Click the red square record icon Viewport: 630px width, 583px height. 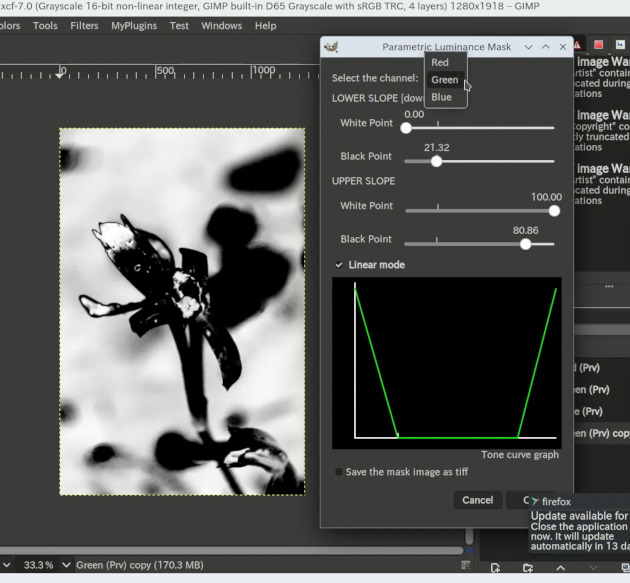(598, 45)
